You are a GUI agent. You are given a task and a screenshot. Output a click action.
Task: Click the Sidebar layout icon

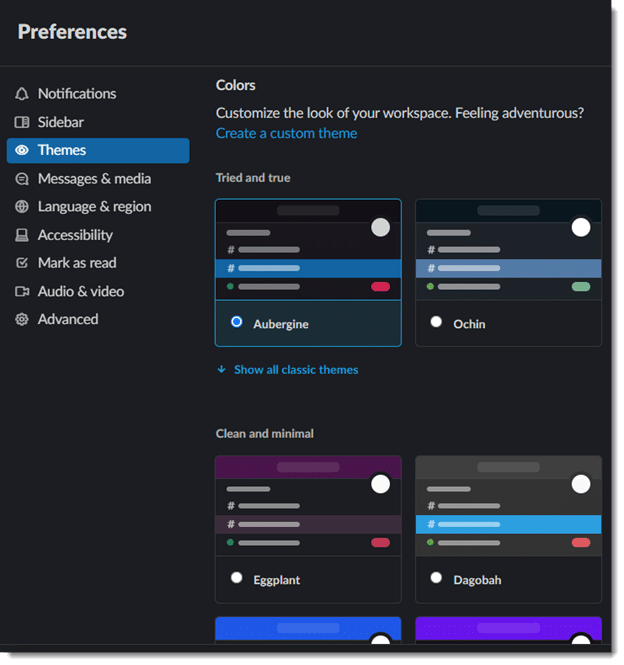tap(22, 122)
